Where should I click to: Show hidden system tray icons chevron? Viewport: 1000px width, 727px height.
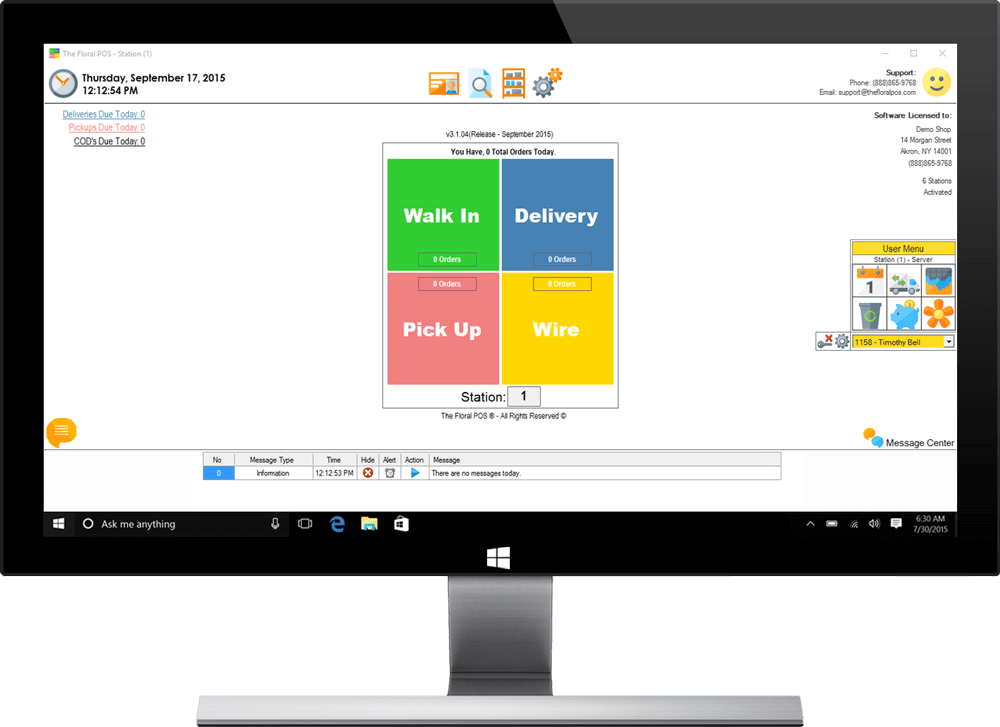pos(810,524)
